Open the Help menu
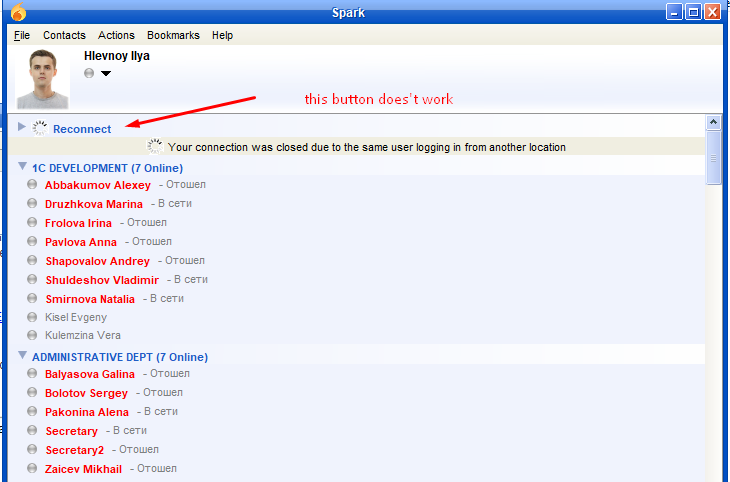730x482 pixels. [x=222, y=35]
